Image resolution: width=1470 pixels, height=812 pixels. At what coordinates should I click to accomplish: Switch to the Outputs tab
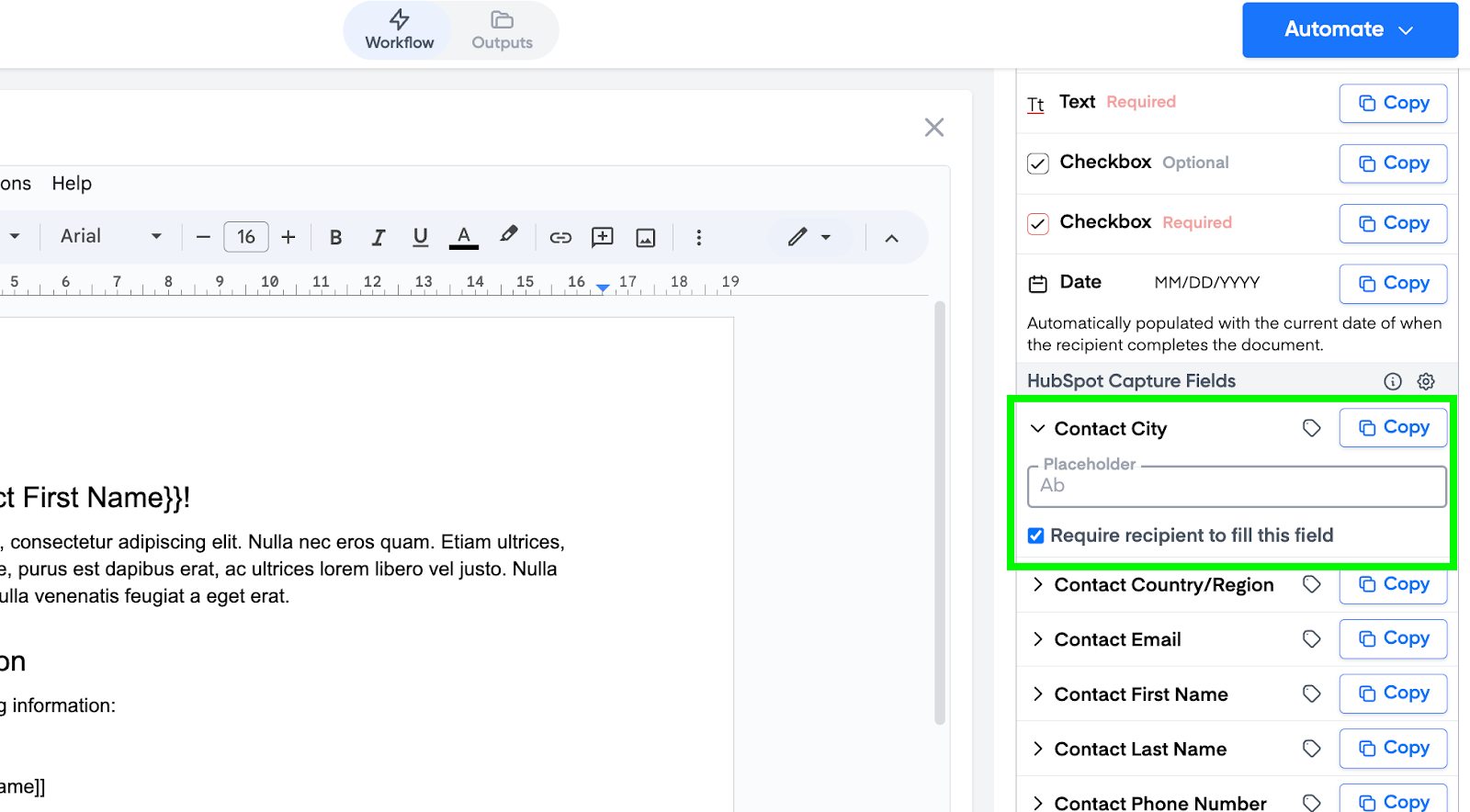coord(502,30)
